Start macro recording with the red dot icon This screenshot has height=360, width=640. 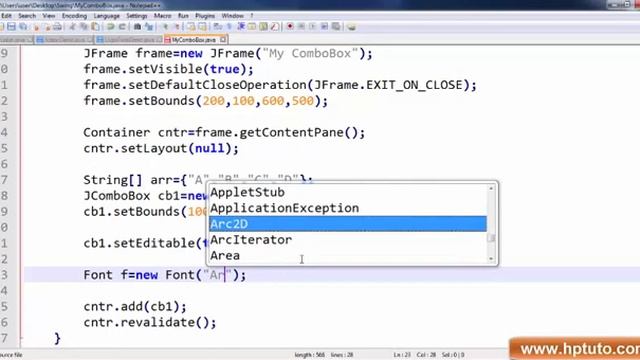tap(290, 27)
